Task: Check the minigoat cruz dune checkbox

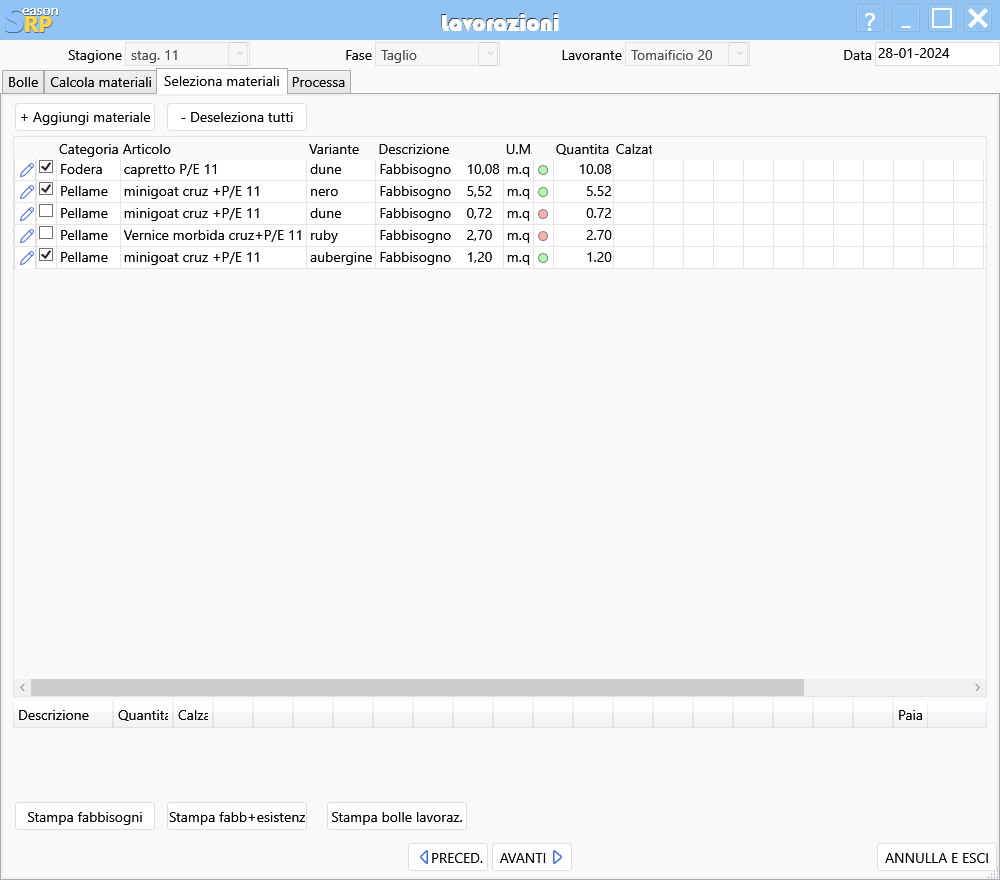Action: 46,211
